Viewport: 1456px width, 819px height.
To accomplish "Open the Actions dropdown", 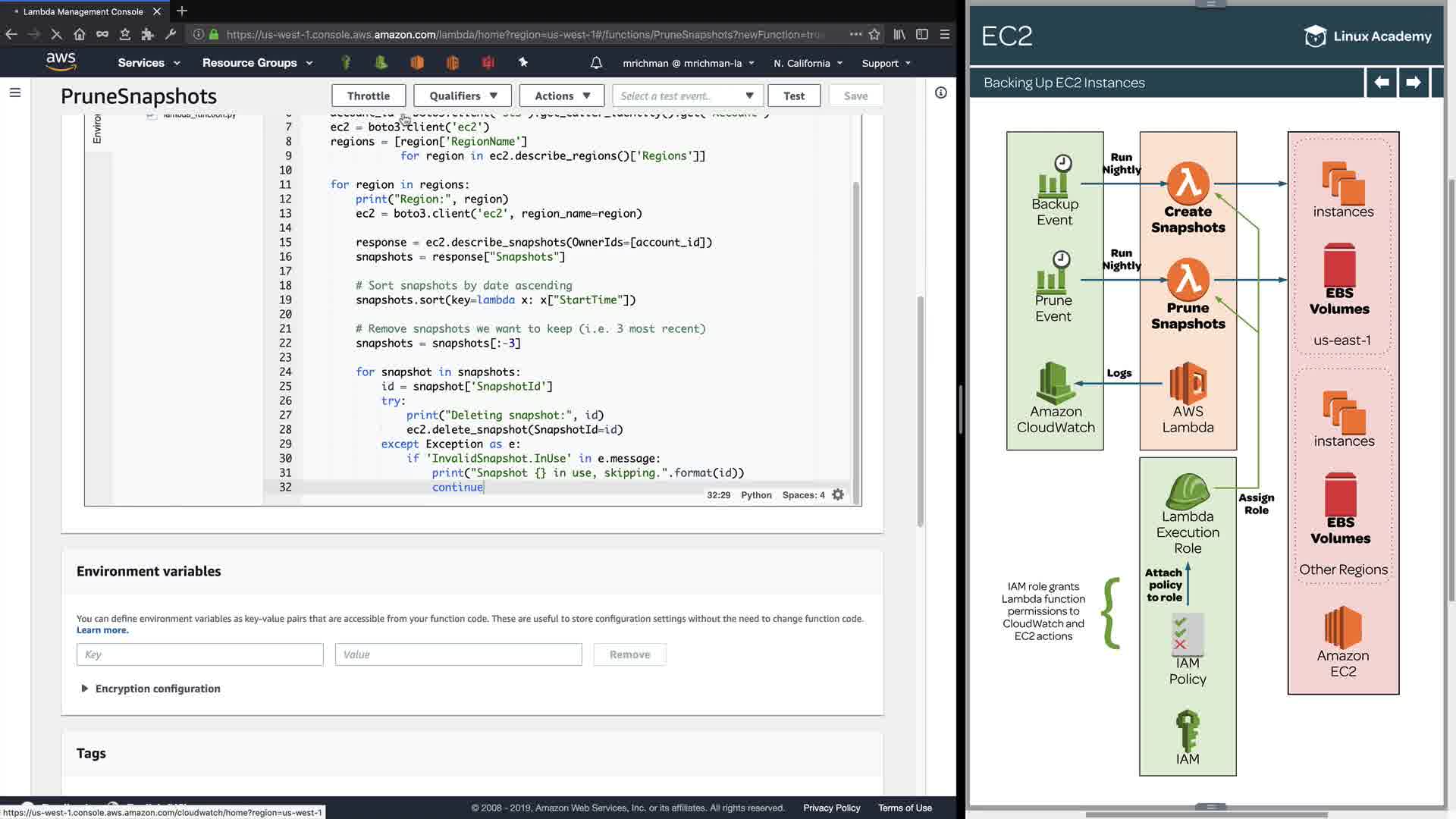I will pos(561,96).
